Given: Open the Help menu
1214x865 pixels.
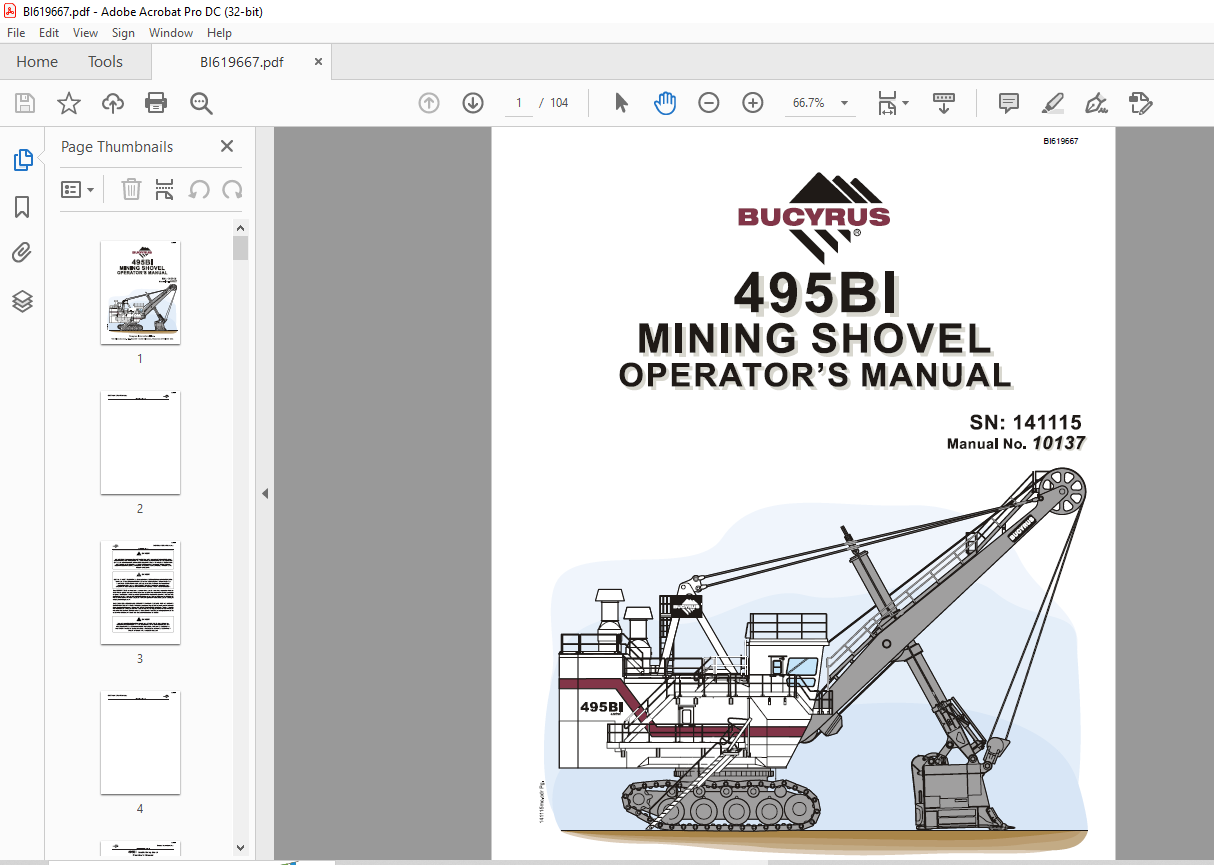Looking at the screenshot, I should point(219,33).
